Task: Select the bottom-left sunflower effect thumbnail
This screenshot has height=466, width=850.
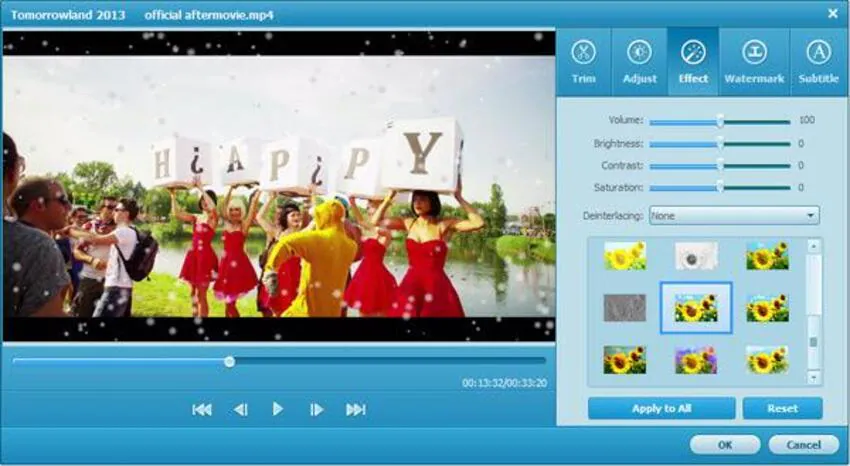Action: tap(625, 360)
